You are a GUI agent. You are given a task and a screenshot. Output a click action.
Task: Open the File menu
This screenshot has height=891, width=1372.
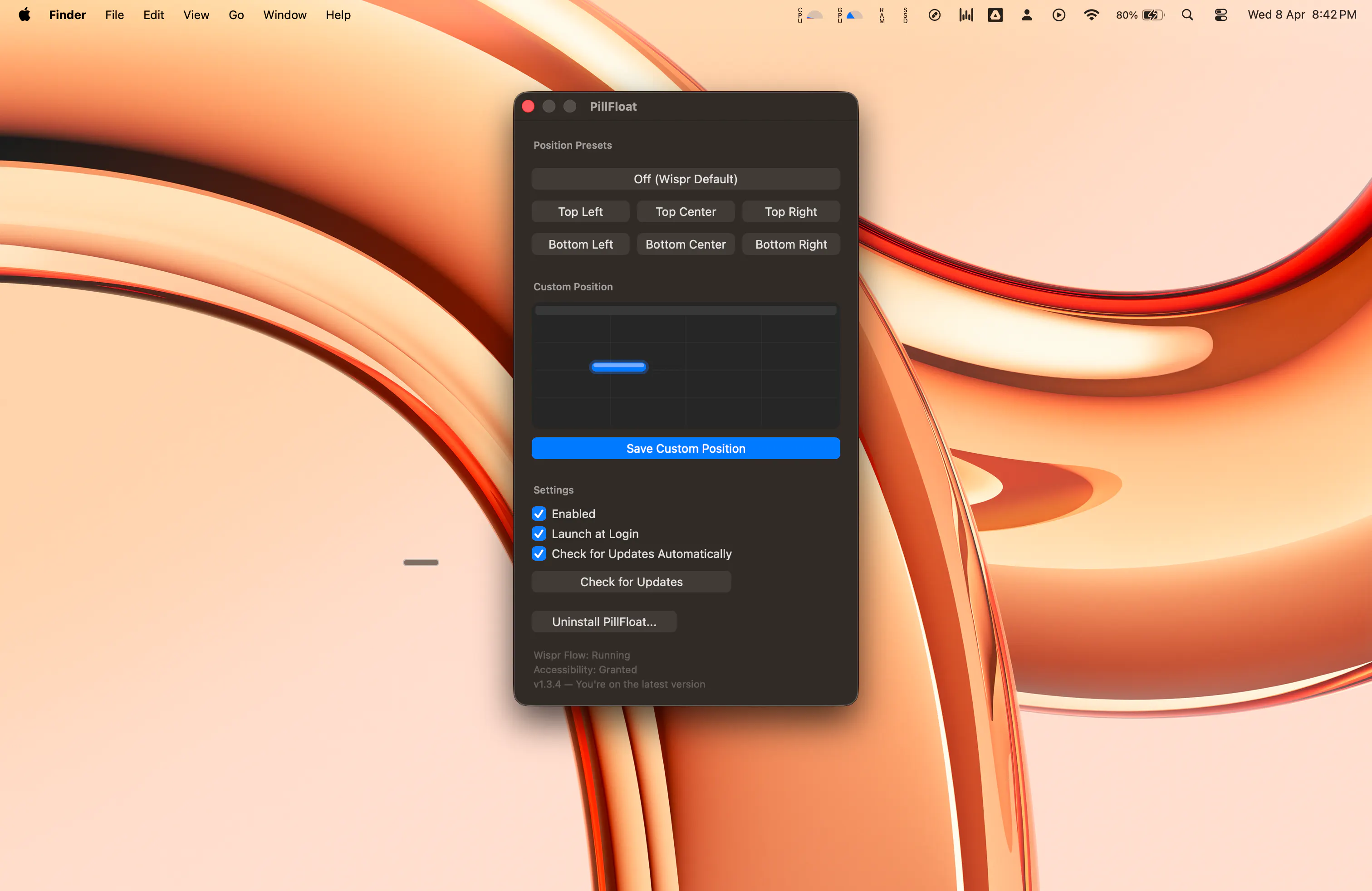115,15
